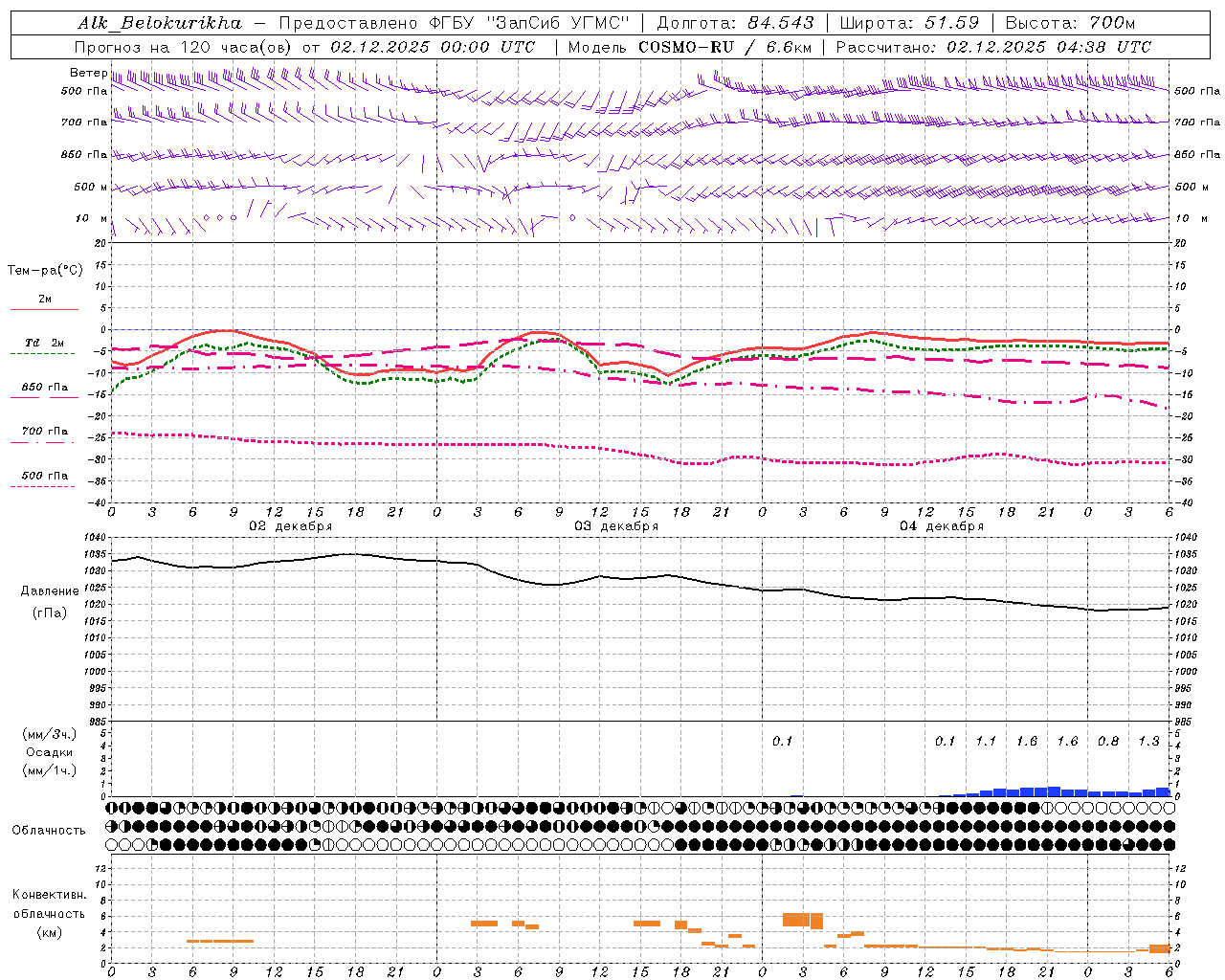Click the Давление panel label
Image resolution: width=1225 pixels, height=980 pixels.
(50, 591)
